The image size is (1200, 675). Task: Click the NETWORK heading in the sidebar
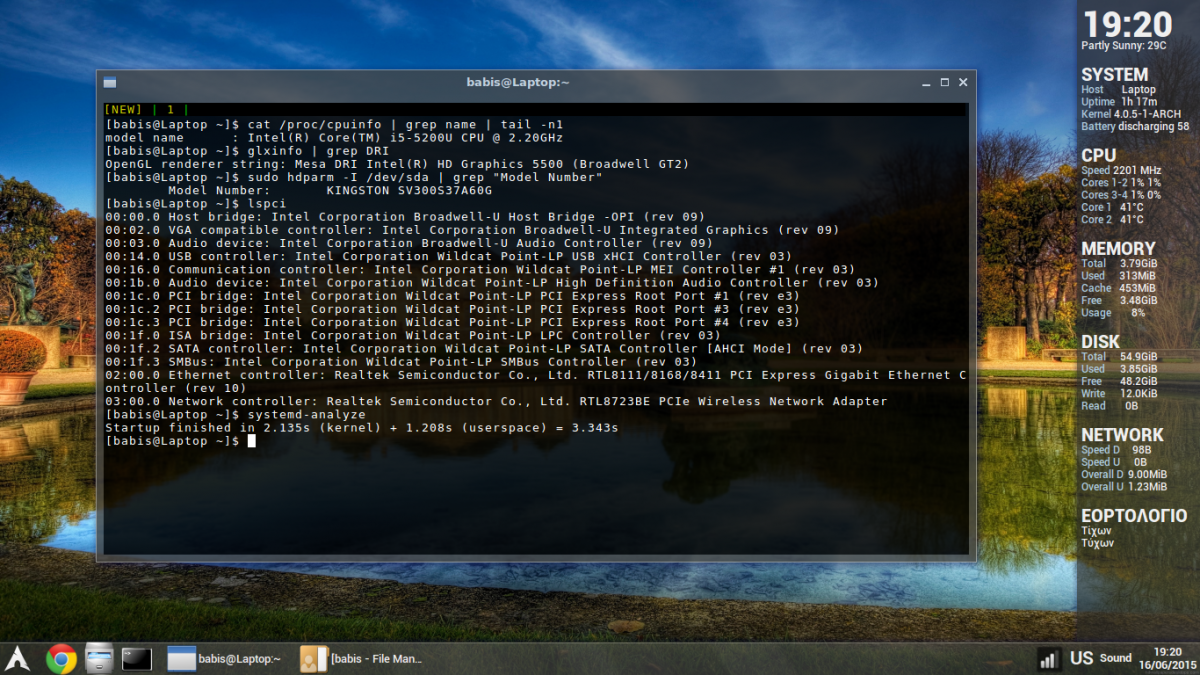pyautogui.click(x=1122, y=435)
